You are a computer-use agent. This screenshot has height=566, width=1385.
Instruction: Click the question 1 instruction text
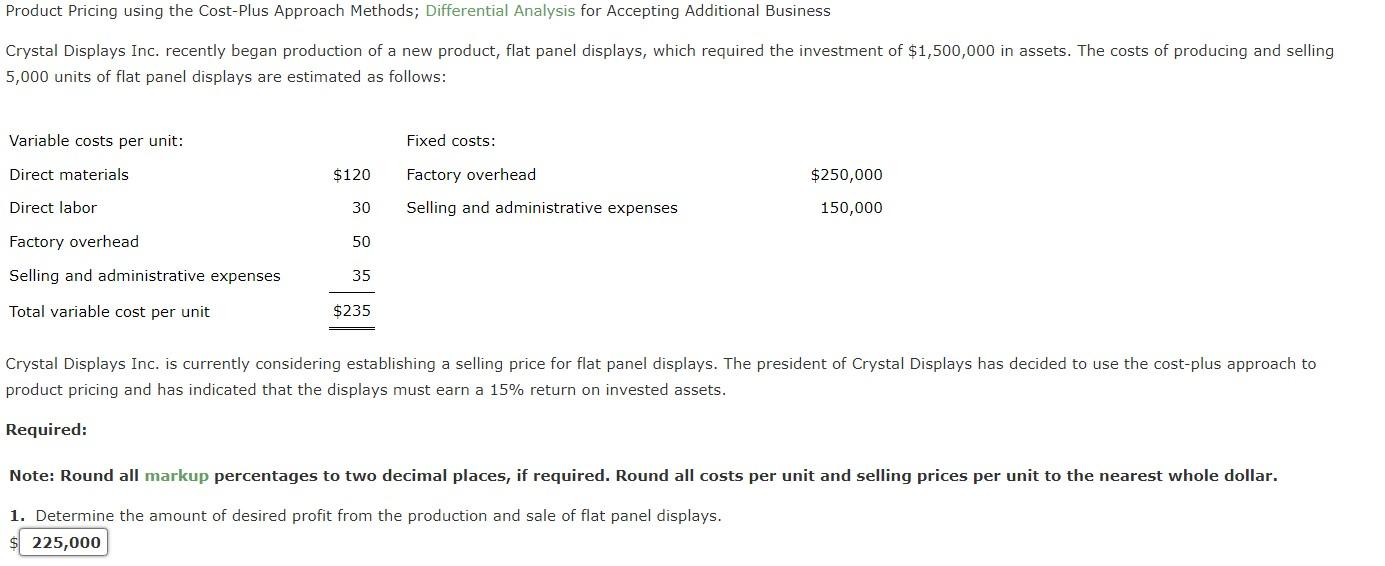pos(365,516)
